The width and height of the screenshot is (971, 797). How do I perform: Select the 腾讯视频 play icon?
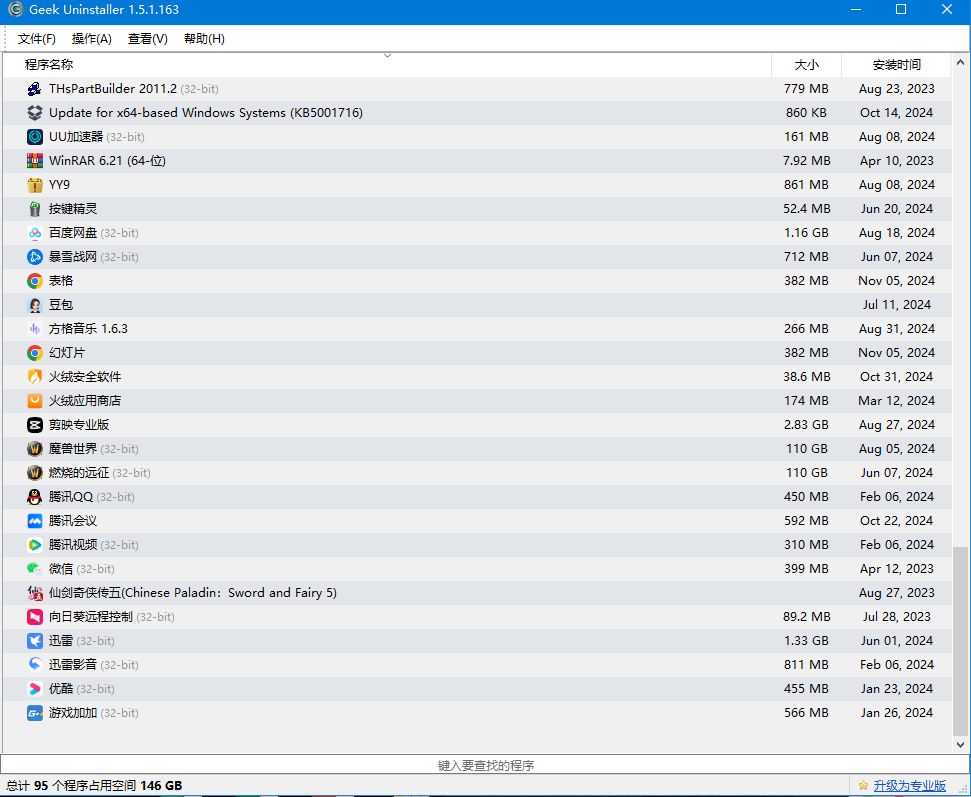(35, 545)
